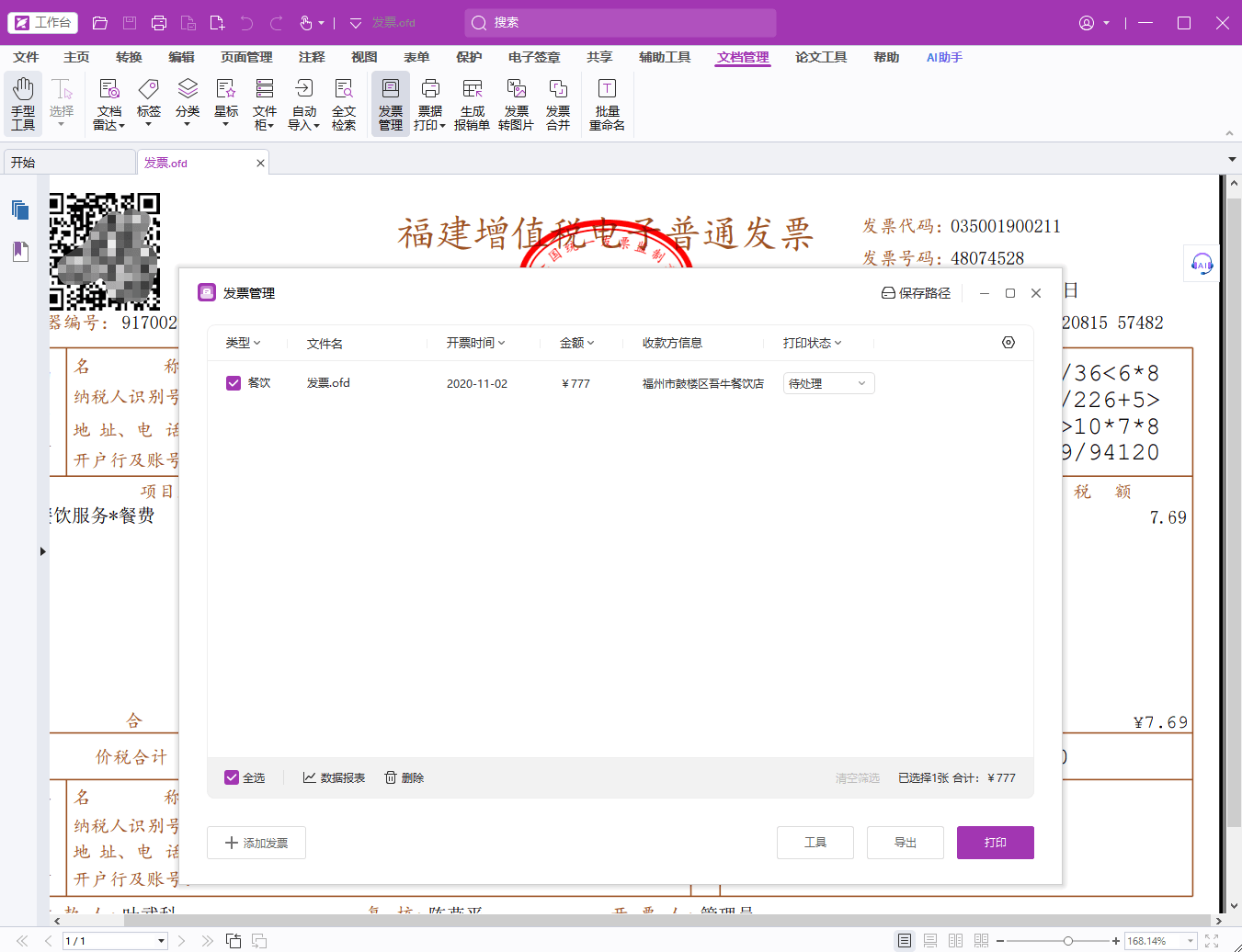Click the Undo arrow in title bar
This screenshot has width=1242, height=952.
pyautogui.click(x=246, y=23)
